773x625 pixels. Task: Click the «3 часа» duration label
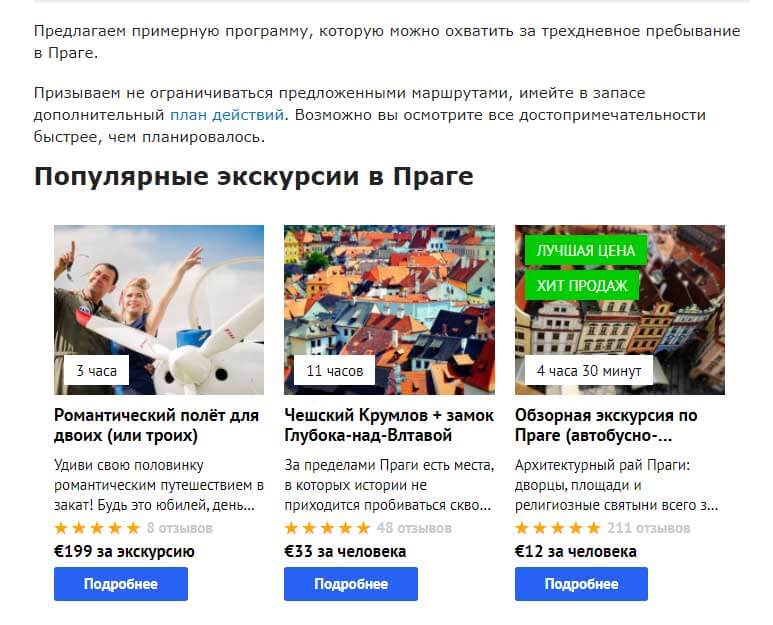pyautogui.click(x=97, y=371)
